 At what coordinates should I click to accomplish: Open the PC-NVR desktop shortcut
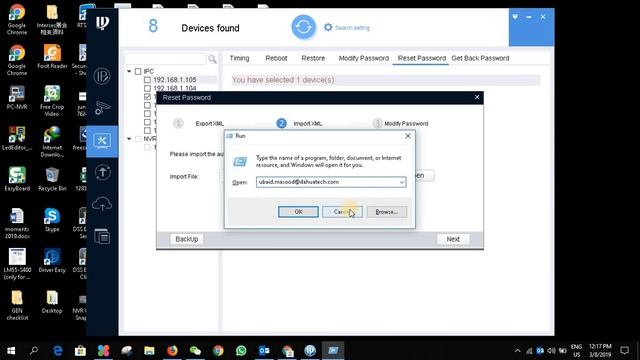click(17, 98)
